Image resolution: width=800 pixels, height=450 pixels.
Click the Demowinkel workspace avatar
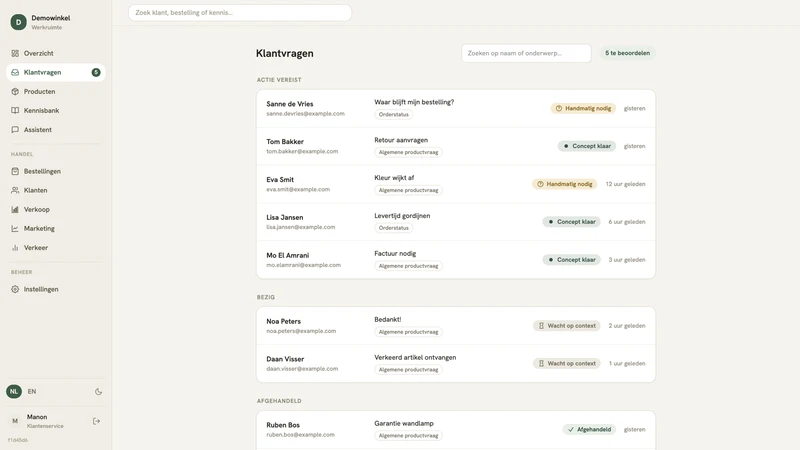18,22
